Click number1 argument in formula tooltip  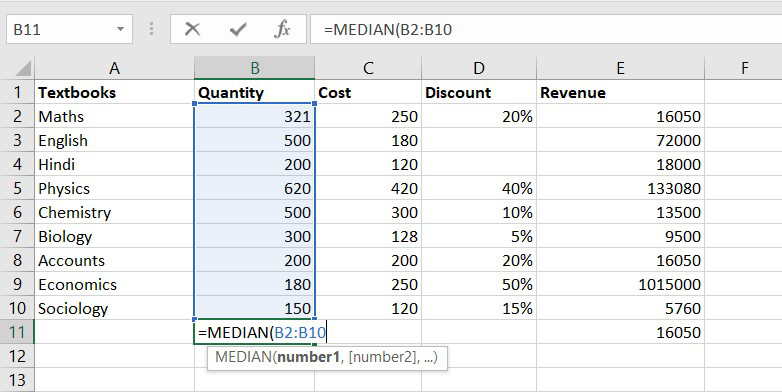point(309,357)
